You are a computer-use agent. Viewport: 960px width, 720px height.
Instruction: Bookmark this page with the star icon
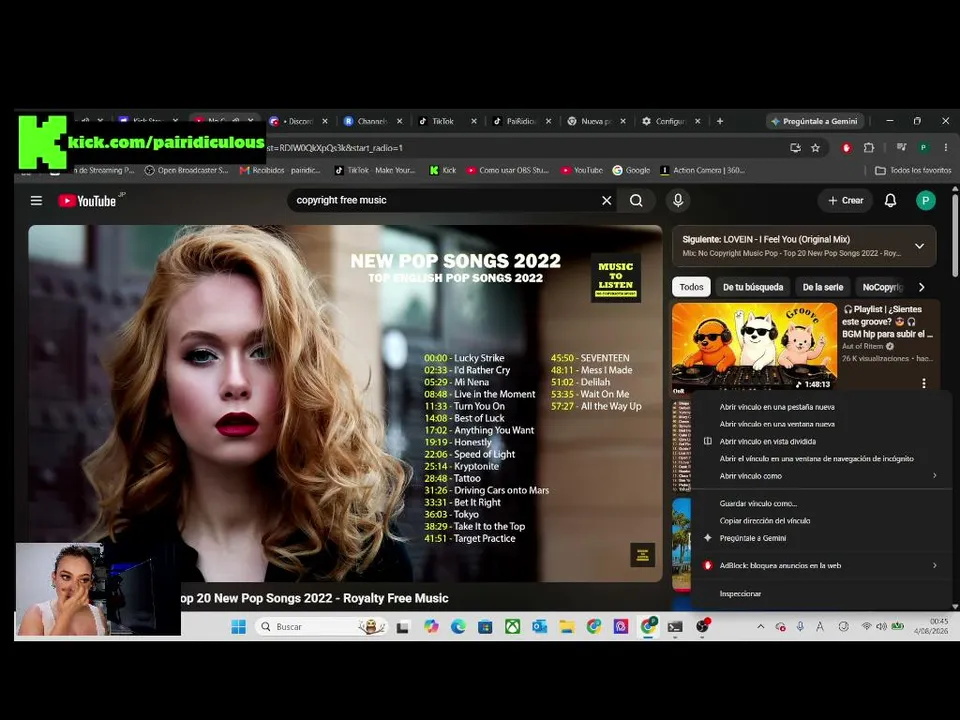pos(816,148)
